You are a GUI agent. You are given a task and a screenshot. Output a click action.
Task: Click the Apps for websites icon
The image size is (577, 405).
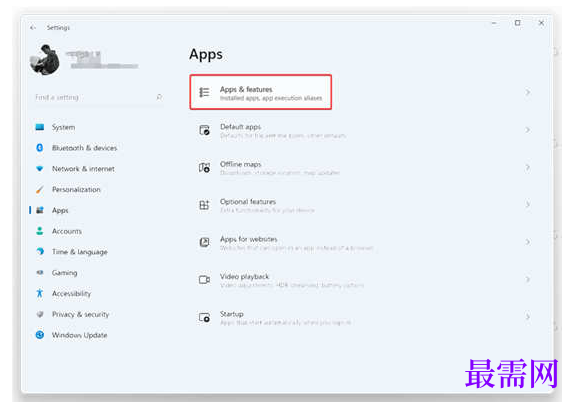coord(204,242)
